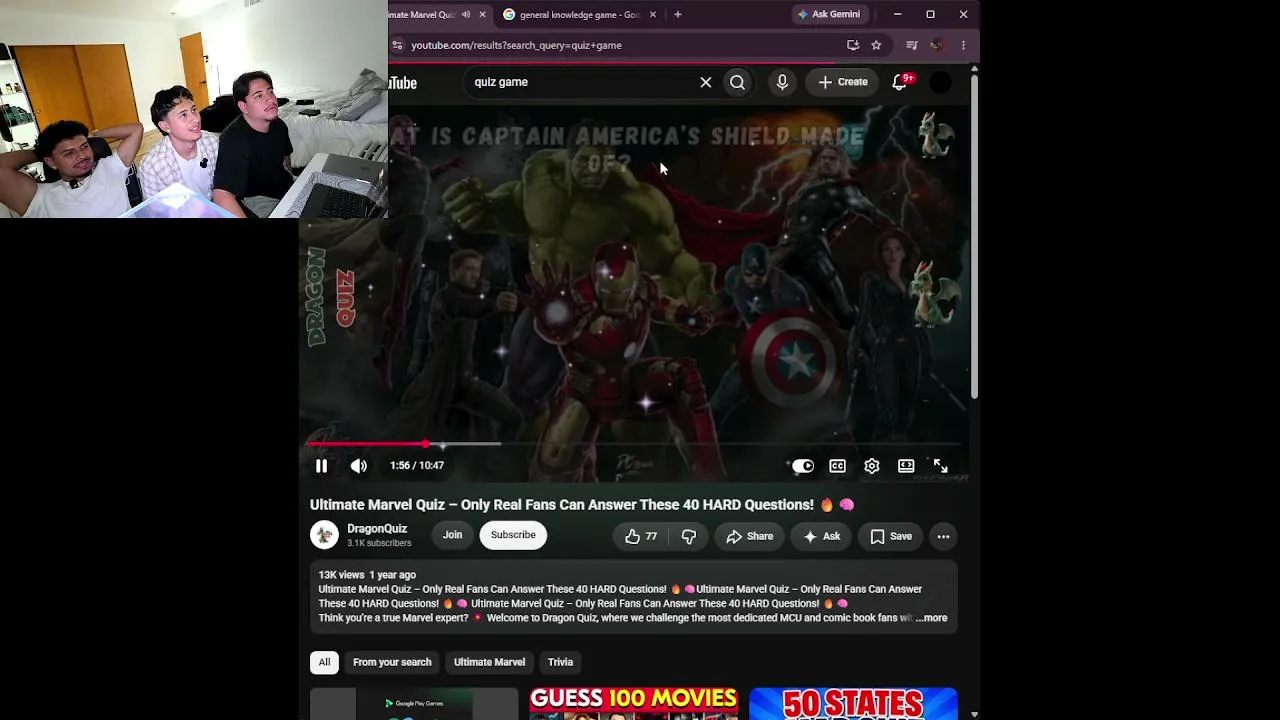Image resolution: width=1280 pixels, height=720 pixels.
Task: Open the player settings gear
Action: coord(872,466)
